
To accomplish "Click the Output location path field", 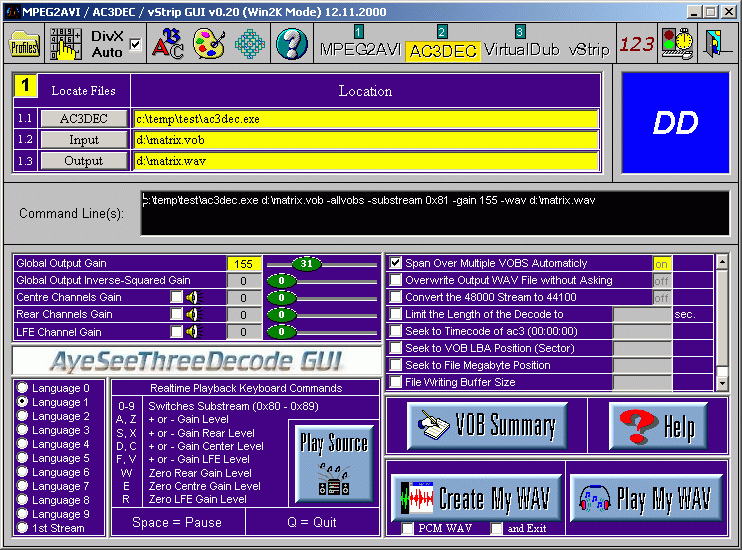I will 365,161.
